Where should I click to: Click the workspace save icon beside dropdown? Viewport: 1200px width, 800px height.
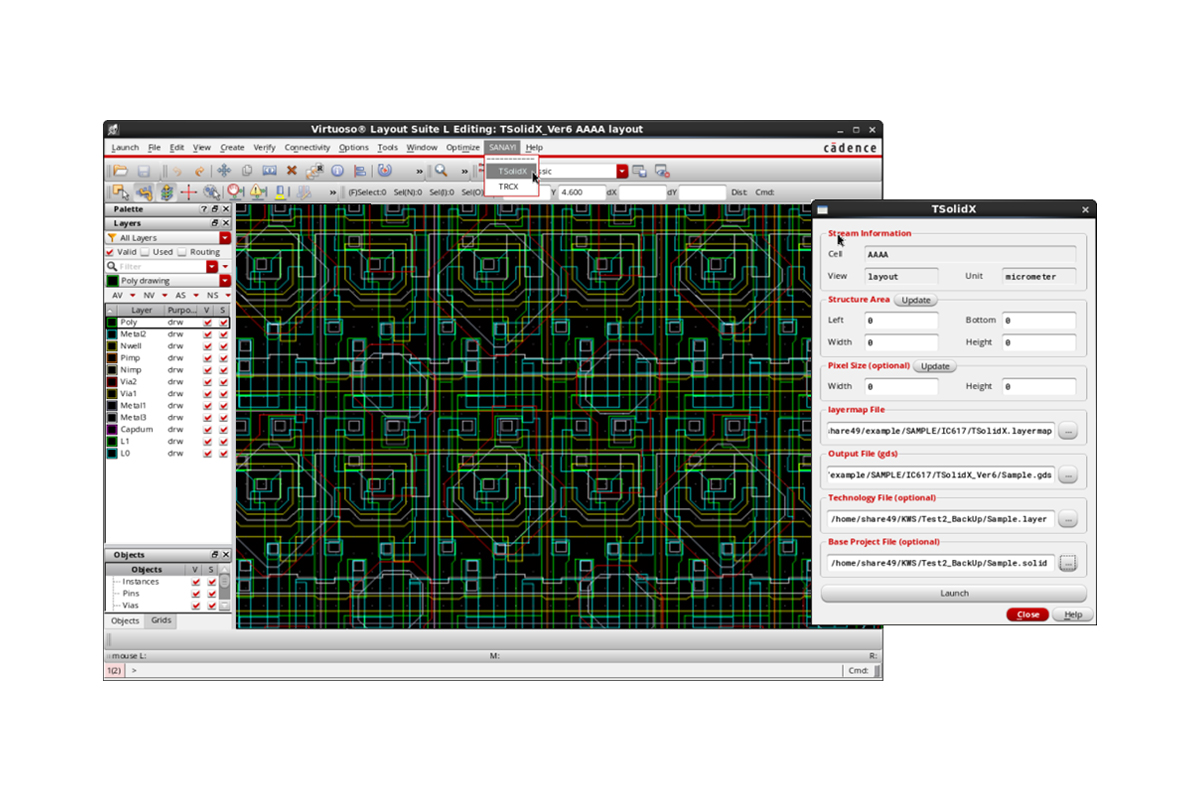tap(640, 171)
